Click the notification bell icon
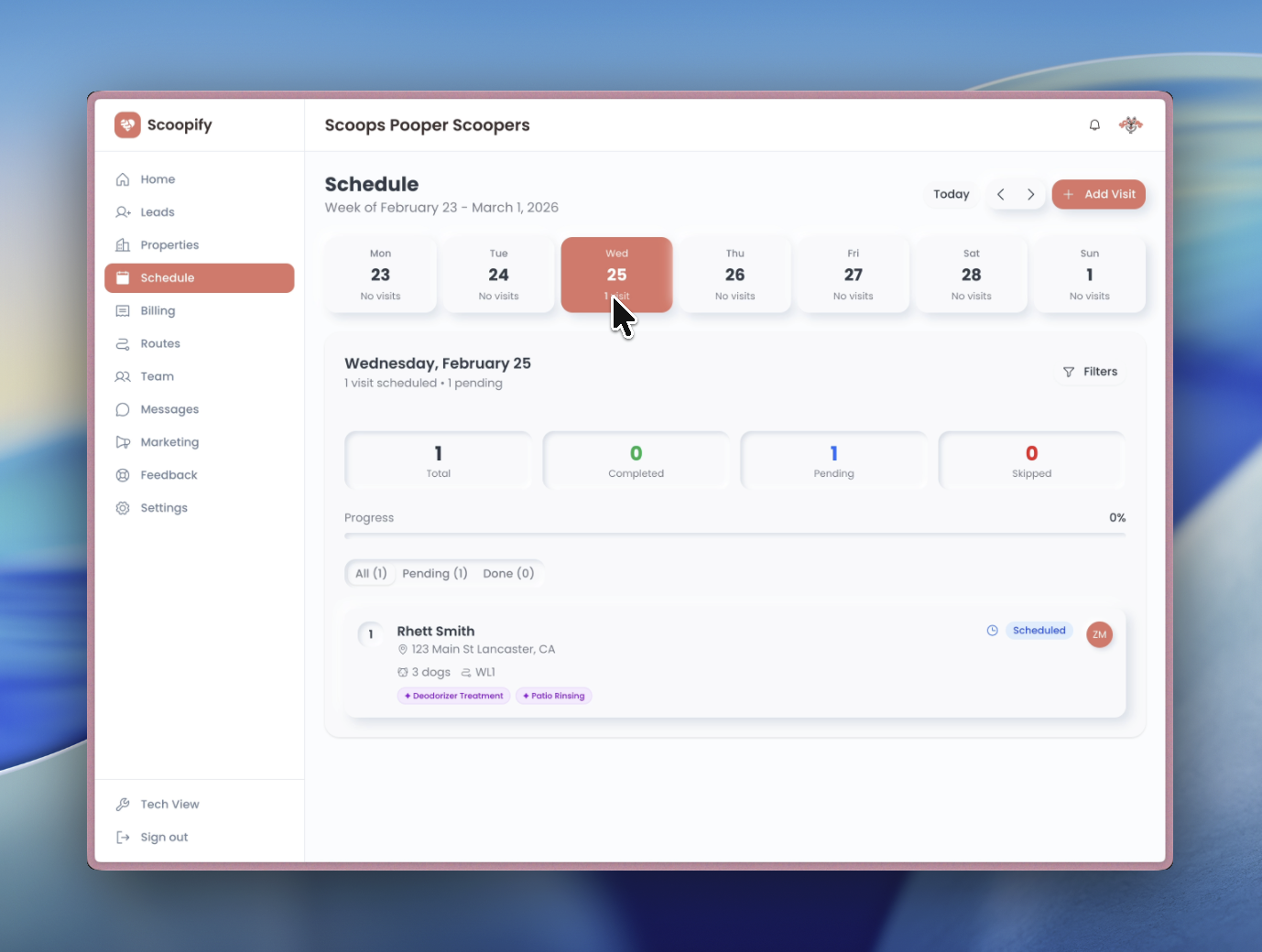1262x952 pixels. click(1094, 125)
